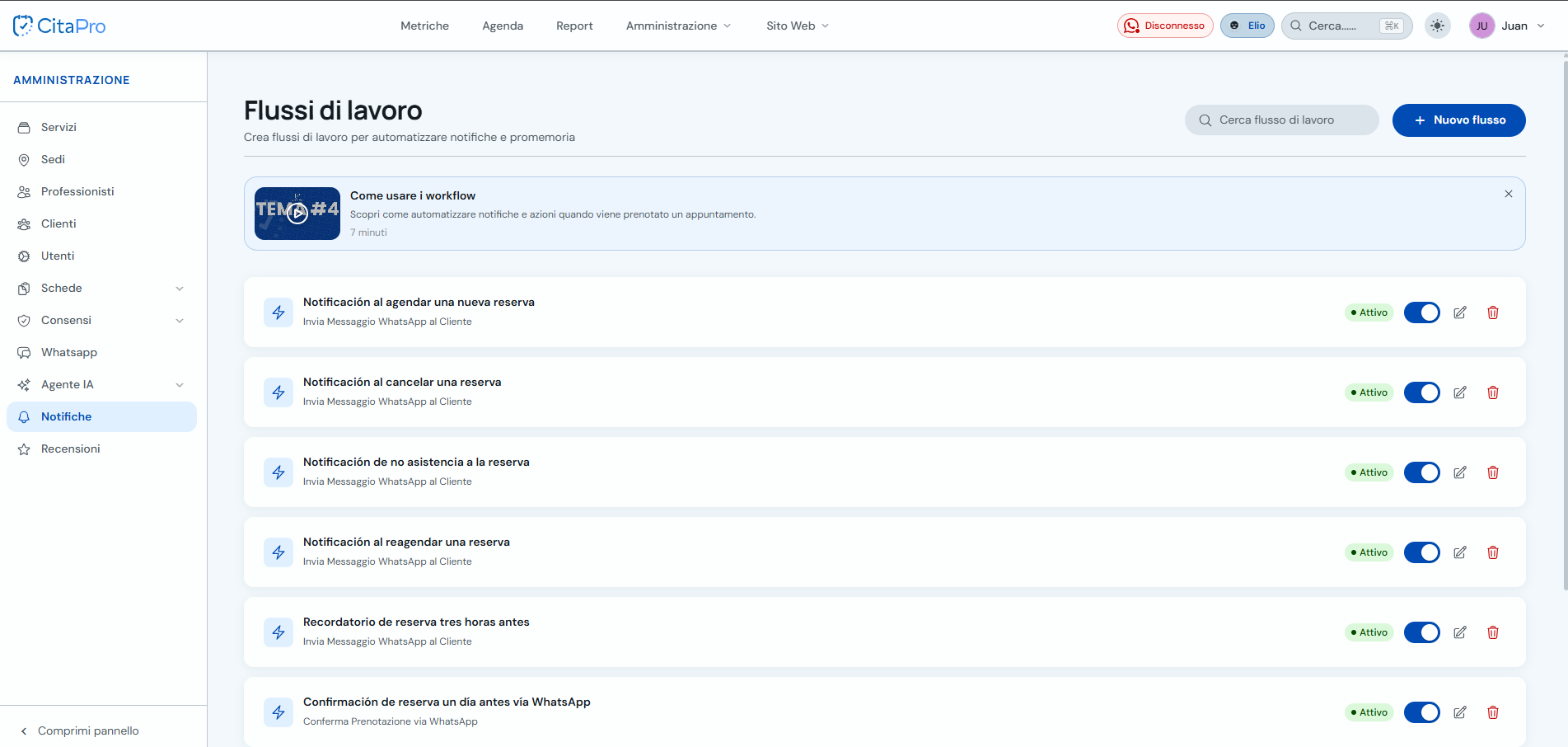
Task: Click Attivo badge of 'Notificación al cancelar' row
Action: pos(1369,392)
